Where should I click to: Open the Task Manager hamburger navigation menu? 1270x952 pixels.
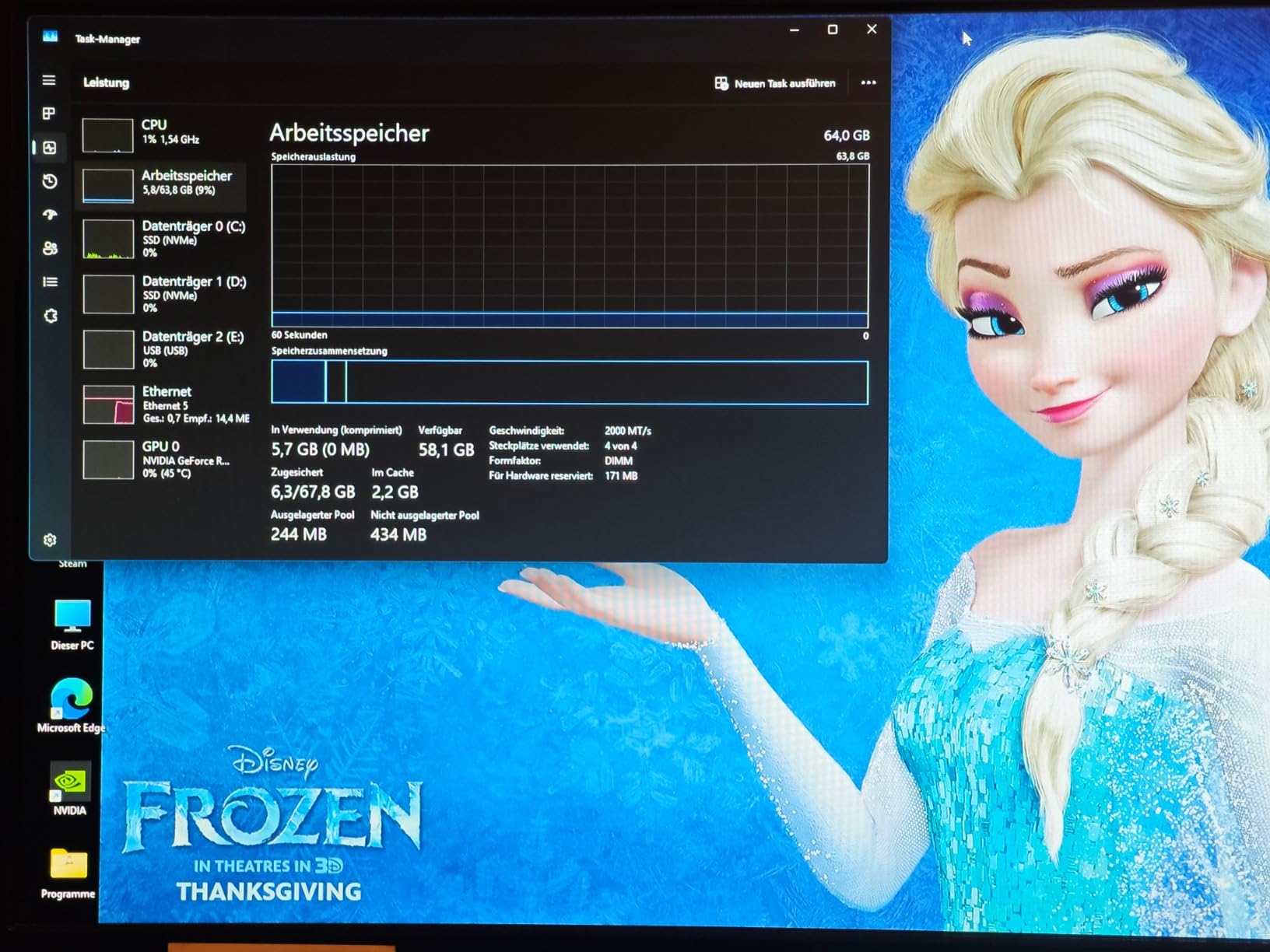pos(49,80)
